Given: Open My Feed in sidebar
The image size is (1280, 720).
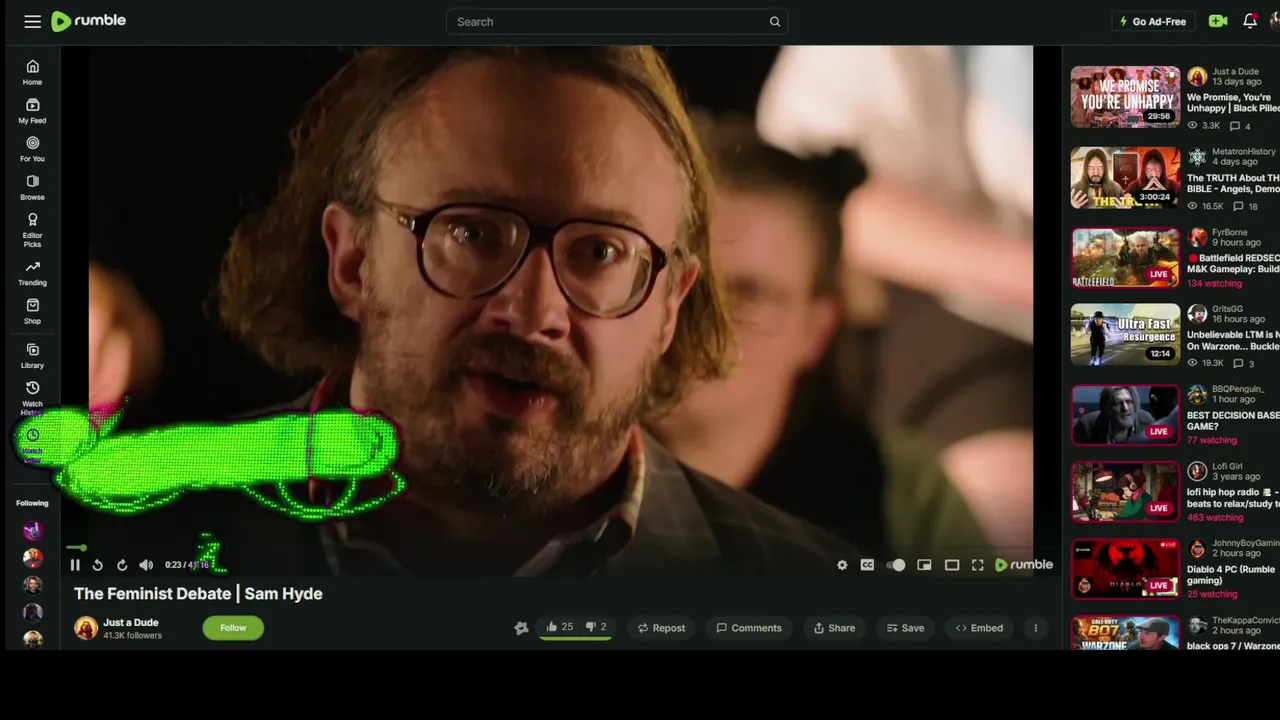Looking at the screenshot, I should pos(32,111).
